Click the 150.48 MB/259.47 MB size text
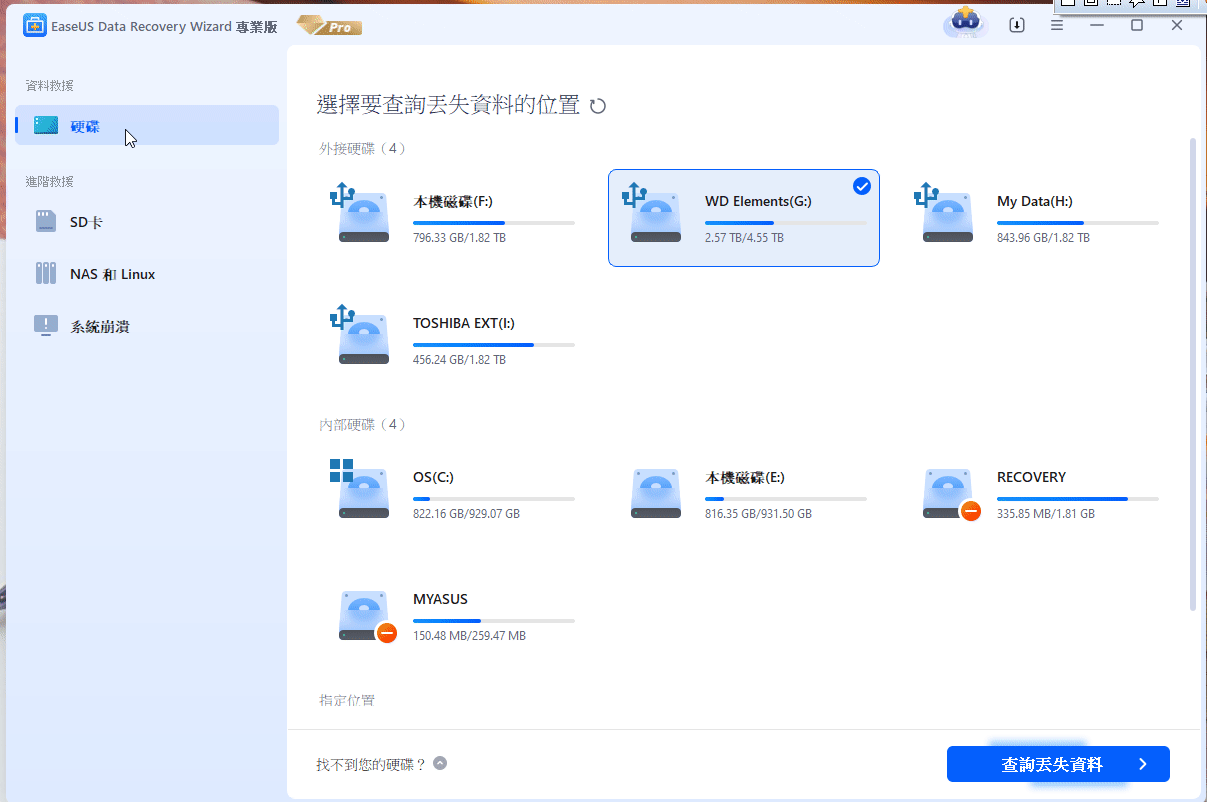 click(469, 636)
